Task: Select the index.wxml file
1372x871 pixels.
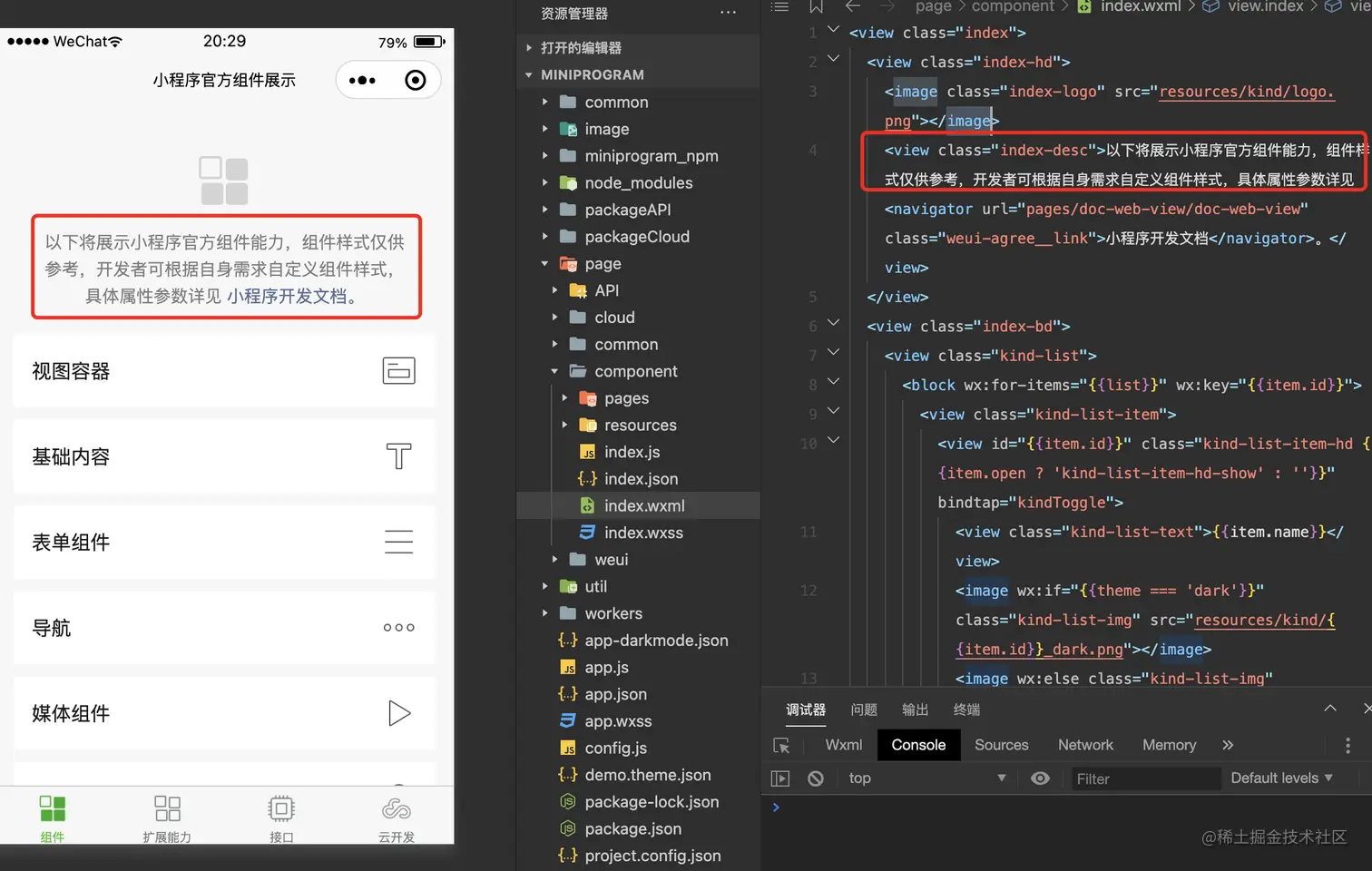Action: coord(639,505)
